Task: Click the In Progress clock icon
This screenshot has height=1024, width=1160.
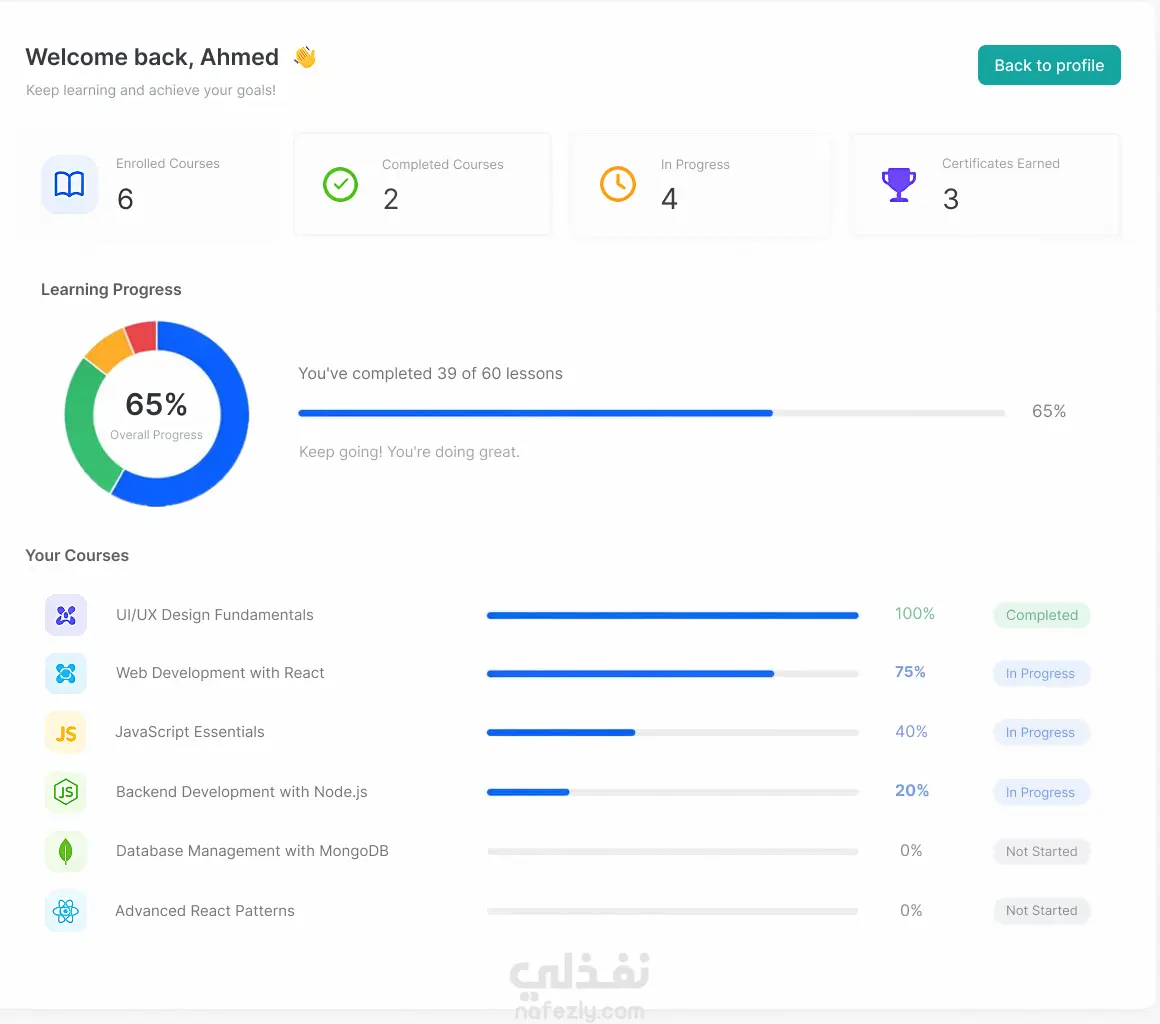Action: point(618,183)
